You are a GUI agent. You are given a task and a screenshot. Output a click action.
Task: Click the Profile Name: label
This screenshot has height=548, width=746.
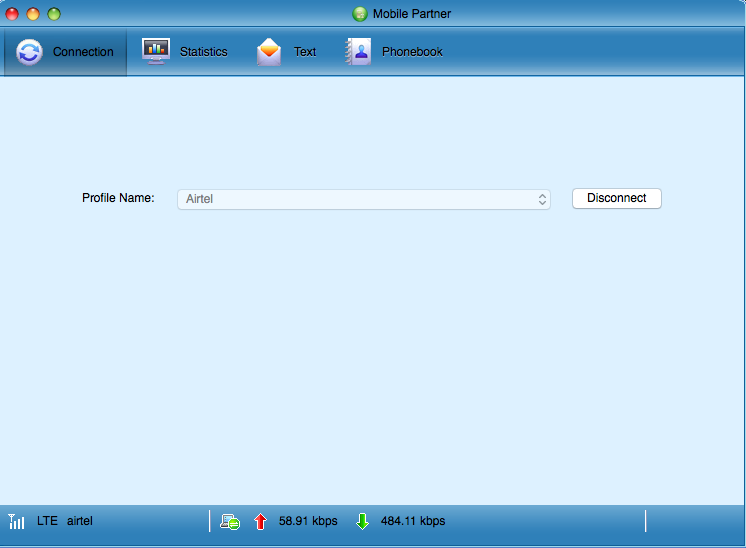click(118, 198)
